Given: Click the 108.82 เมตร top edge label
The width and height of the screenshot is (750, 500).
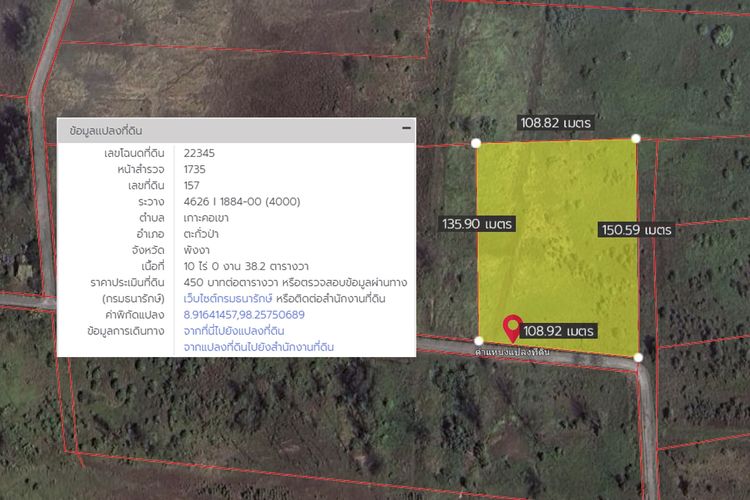Looking at the screenshot, I should click(x=555, y=123).
